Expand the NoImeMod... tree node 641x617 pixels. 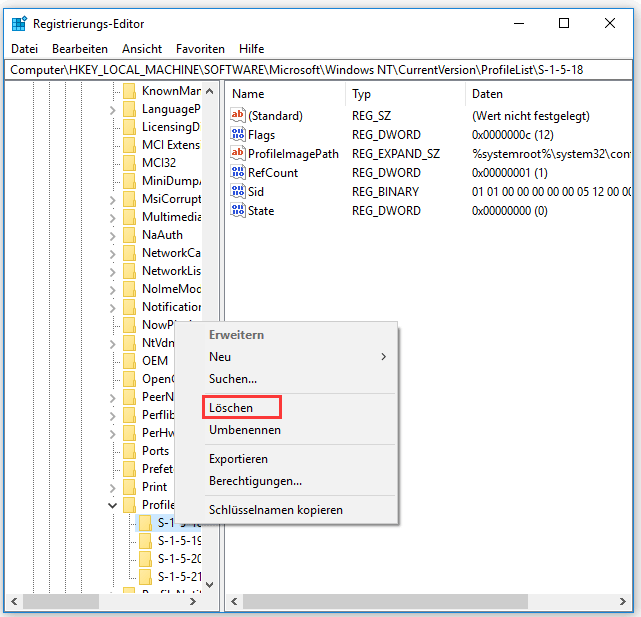(112, 289)
